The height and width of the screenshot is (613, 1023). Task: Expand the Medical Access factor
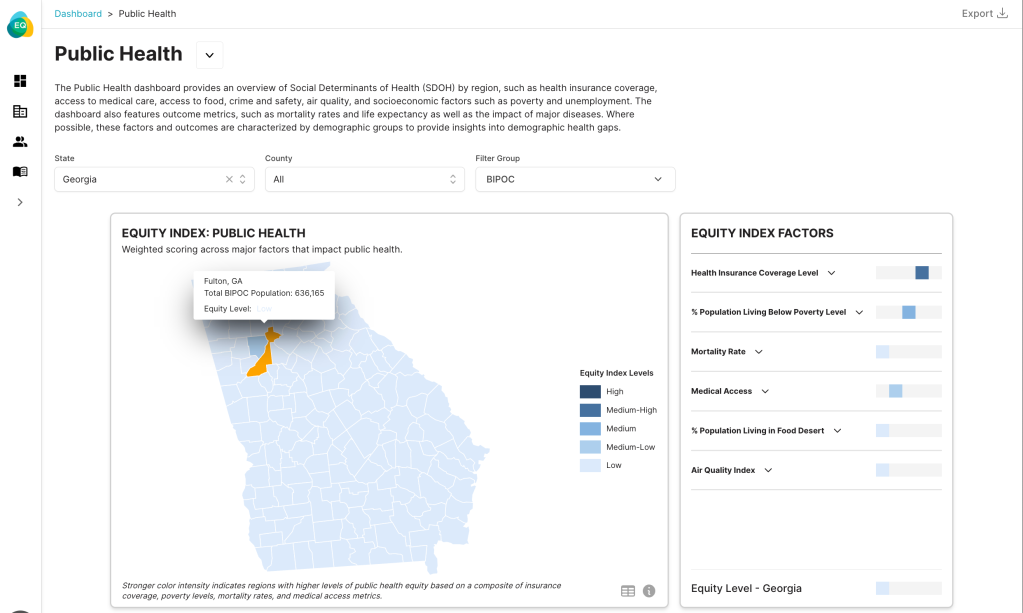765,391
